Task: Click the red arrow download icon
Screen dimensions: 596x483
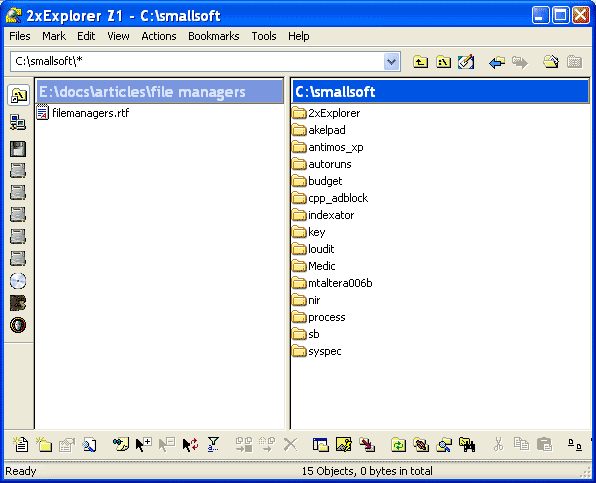Action: [x=367, y=444]
